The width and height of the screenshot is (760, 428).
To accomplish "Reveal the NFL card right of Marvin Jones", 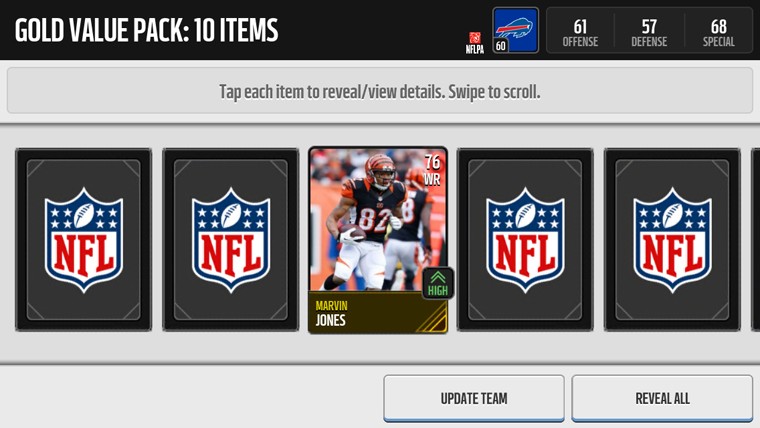I will point(525,240).
